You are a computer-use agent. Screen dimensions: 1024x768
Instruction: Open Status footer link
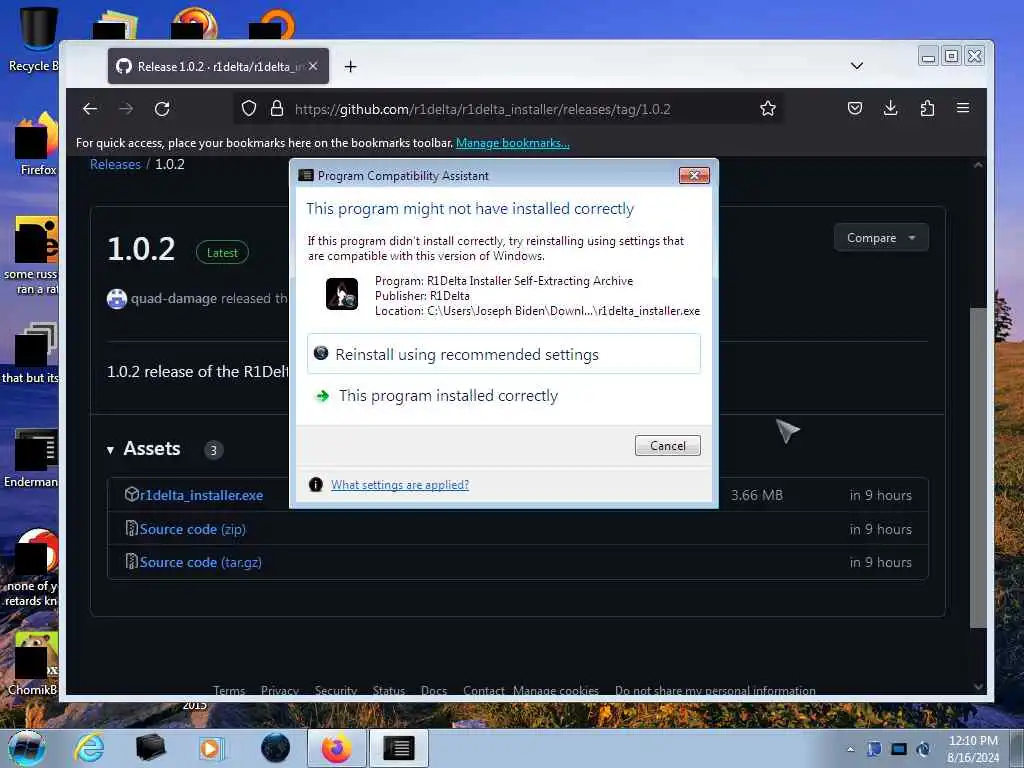389,690
